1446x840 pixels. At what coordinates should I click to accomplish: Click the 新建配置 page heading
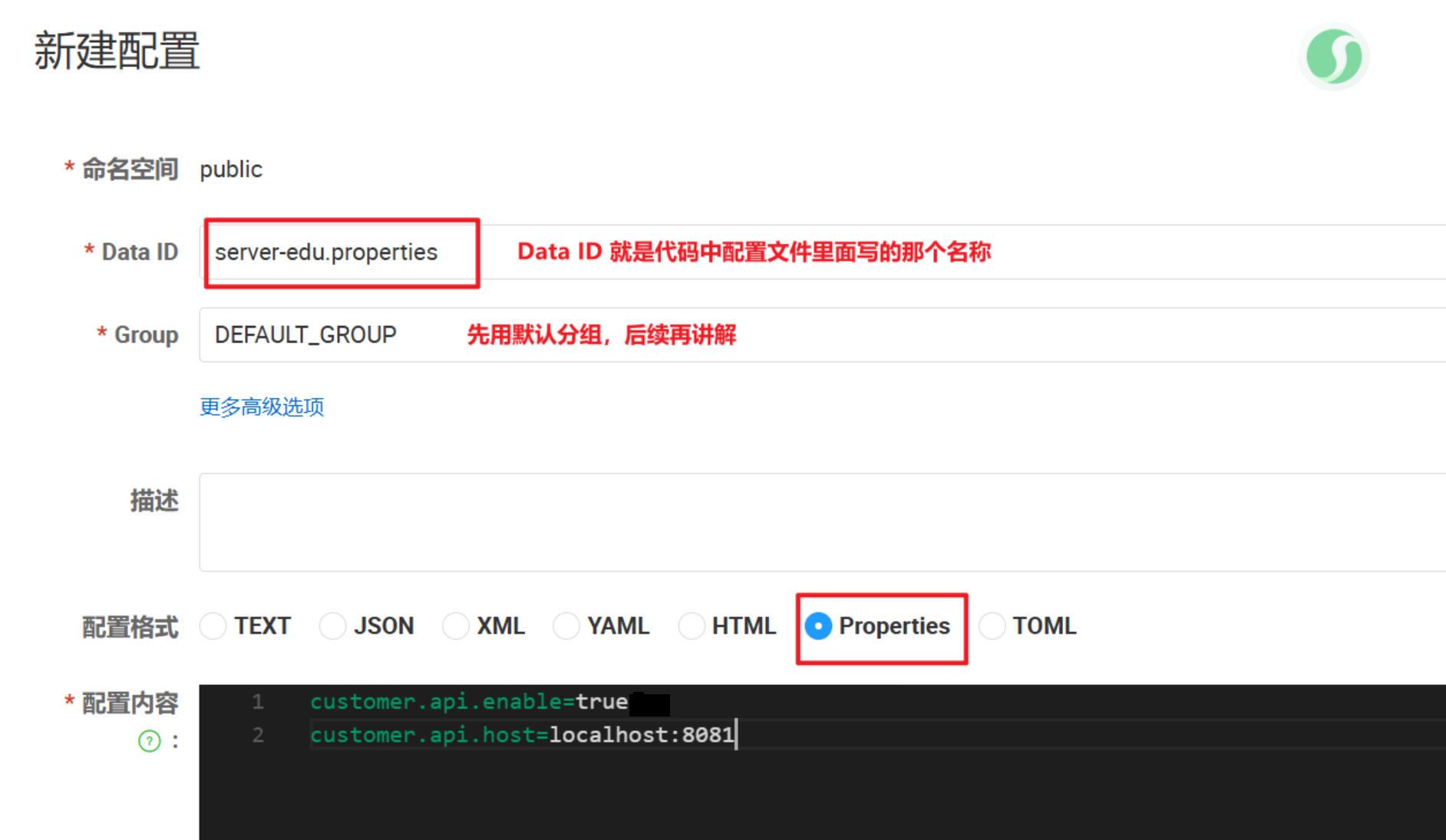117,51
